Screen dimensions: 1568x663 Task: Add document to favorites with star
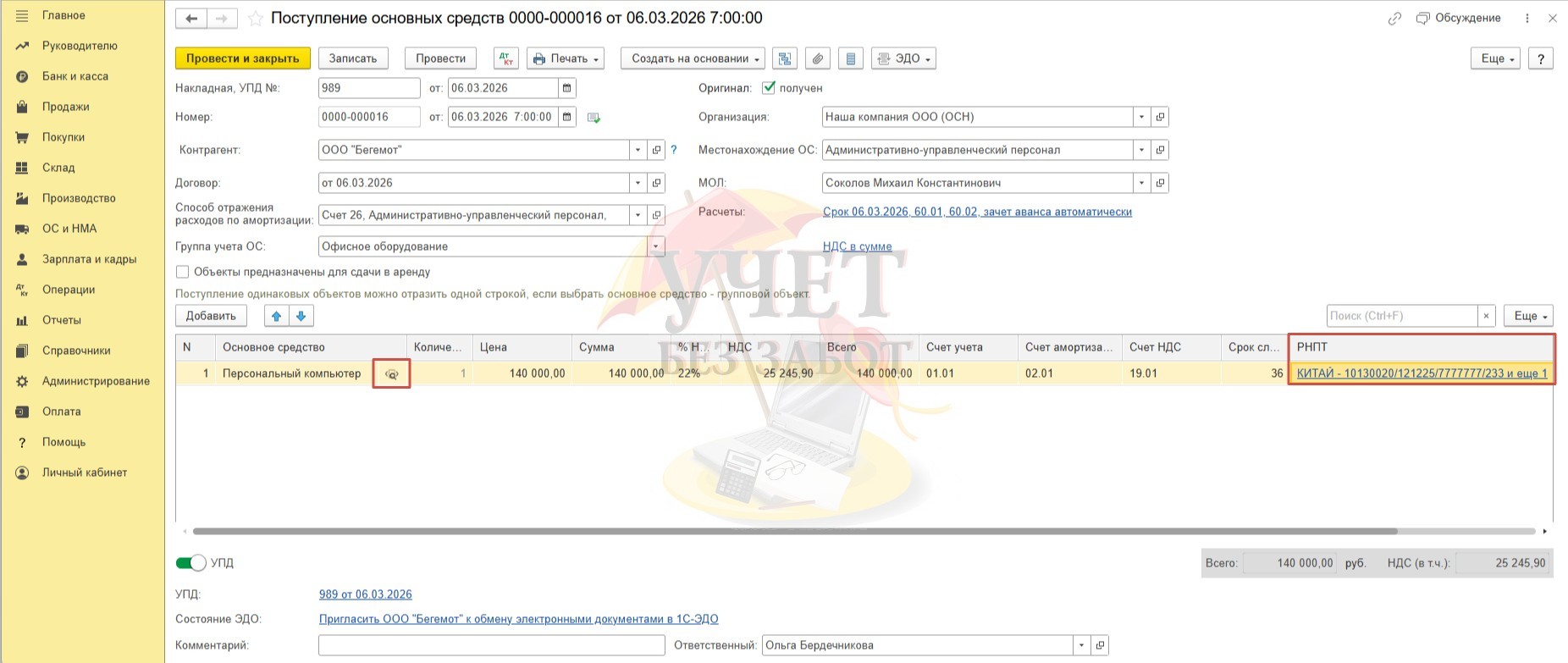(256, 19)
